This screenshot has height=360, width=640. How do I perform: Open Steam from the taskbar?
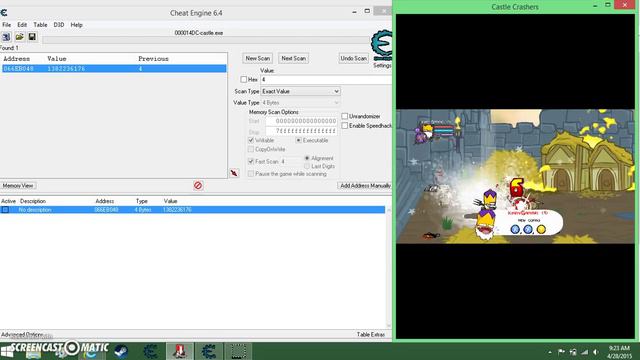(121, 351)
